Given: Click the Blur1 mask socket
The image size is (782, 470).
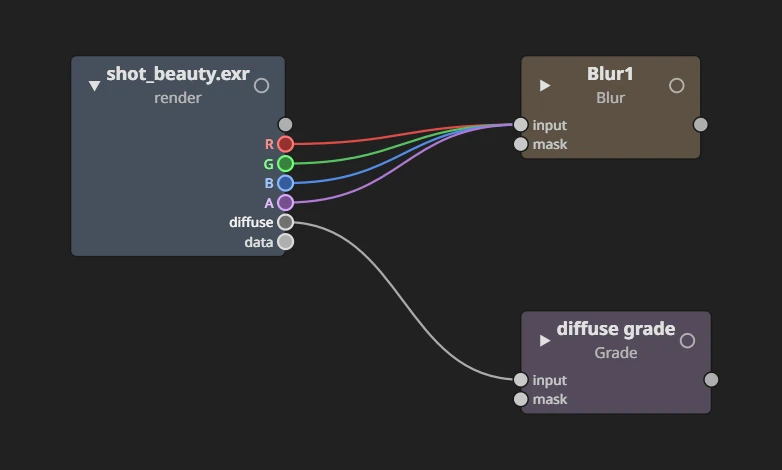Looking at the screenshot, I should (x=521, y=144).
